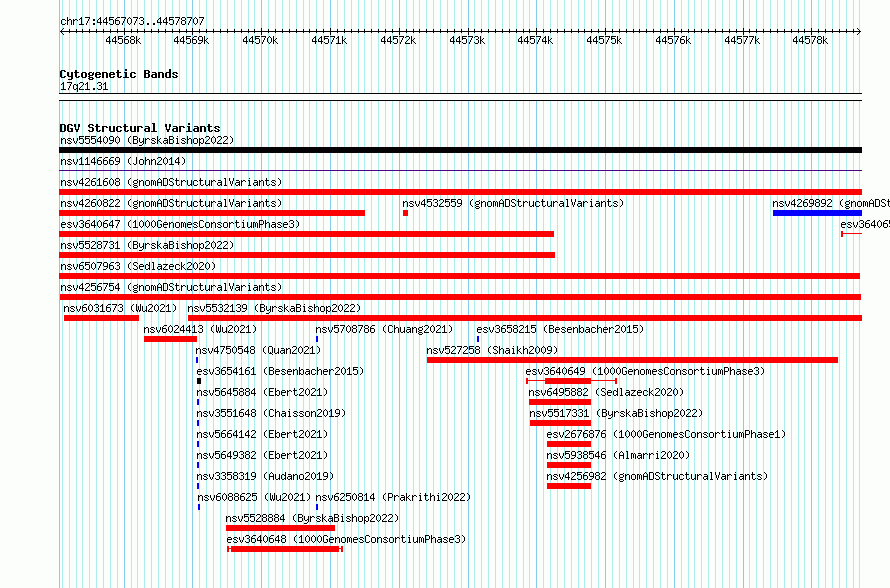Click nsv6031673 (Wu2021) label
Viewport: 890px width, 588px height.
coord(120,308)
